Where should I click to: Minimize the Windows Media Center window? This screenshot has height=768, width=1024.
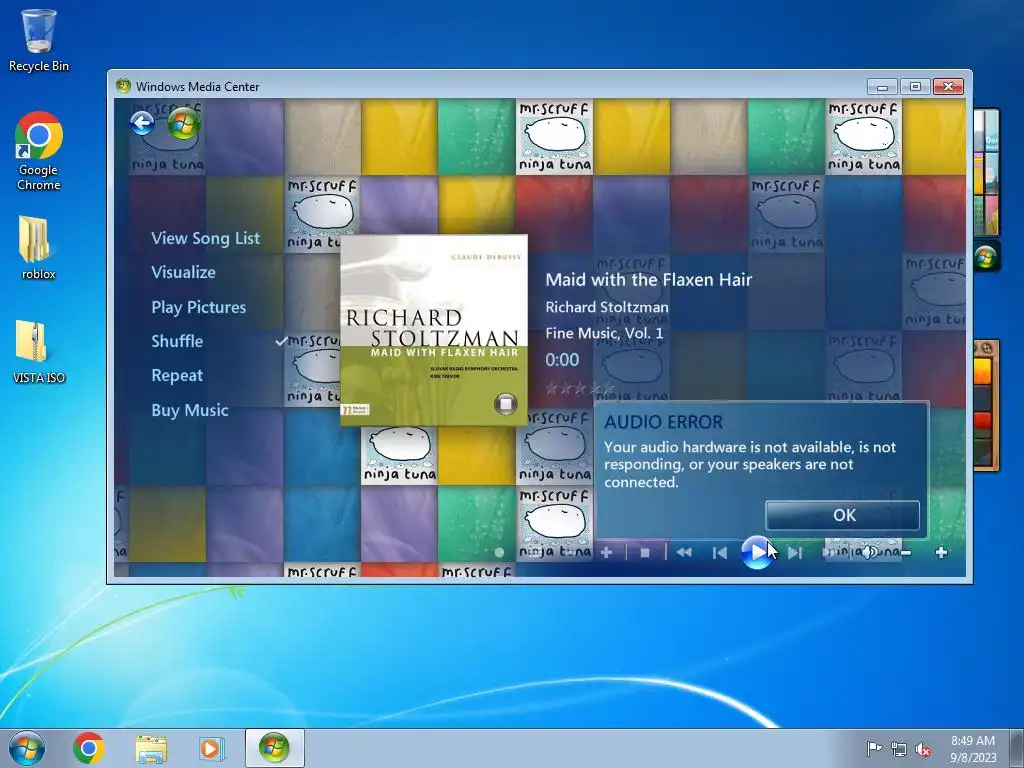point(882,86)
